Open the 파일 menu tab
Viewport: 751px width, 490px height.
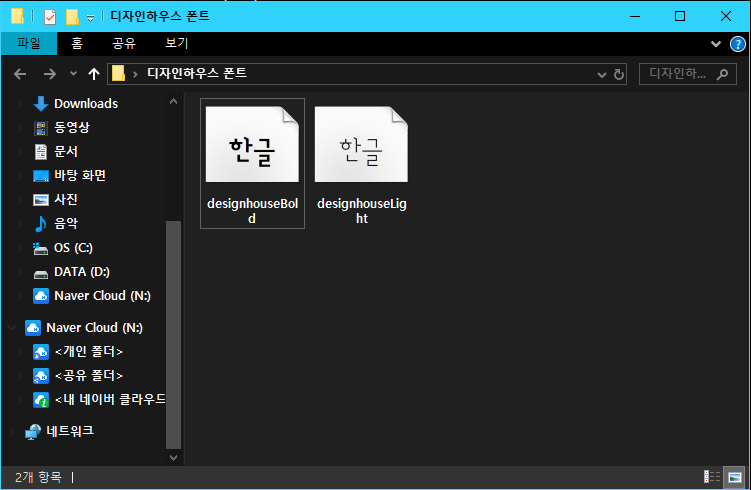29,44
